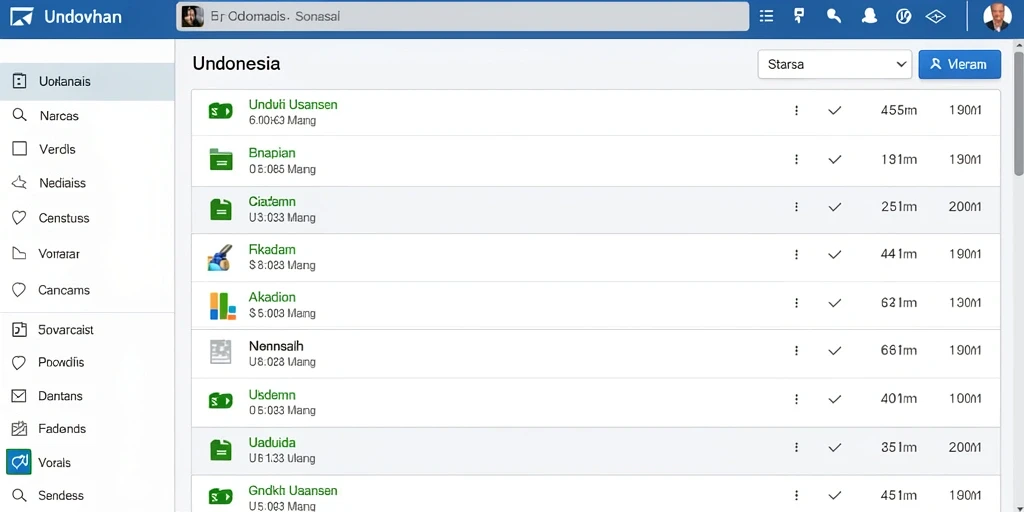Image resolution: width=1024 pixels, height=512 pixels.
Task: Toggle checkmark on Nennsalh row
Action: pyautogui.click(x=834, y=351)
